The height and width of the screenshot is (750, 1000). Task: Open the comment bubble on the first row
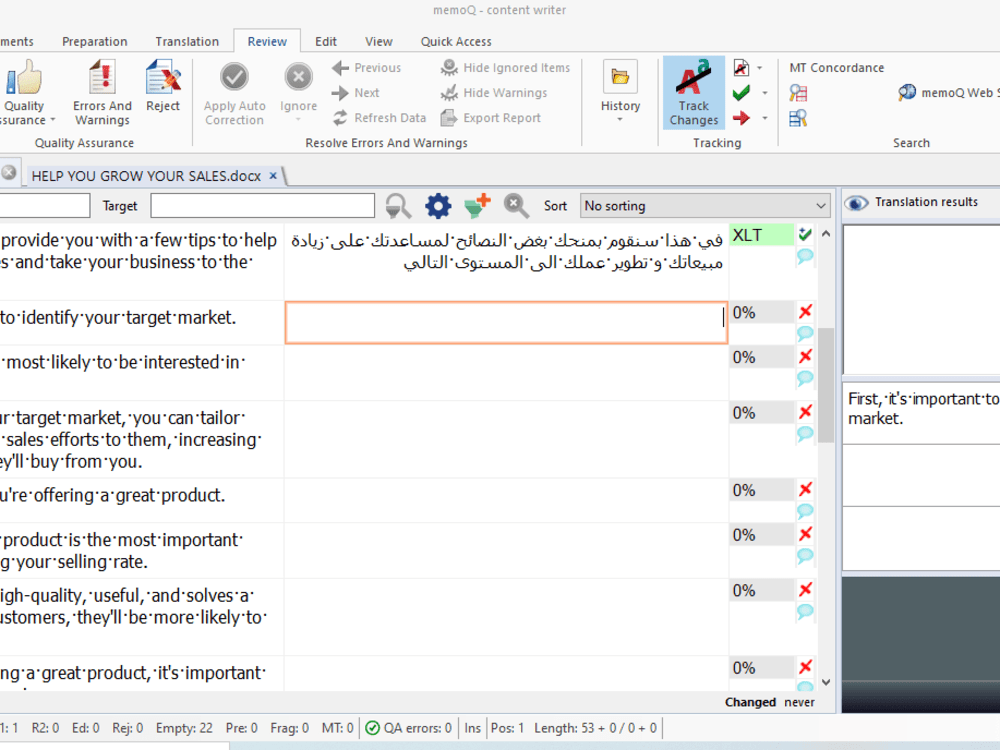(x=804, y=257)
